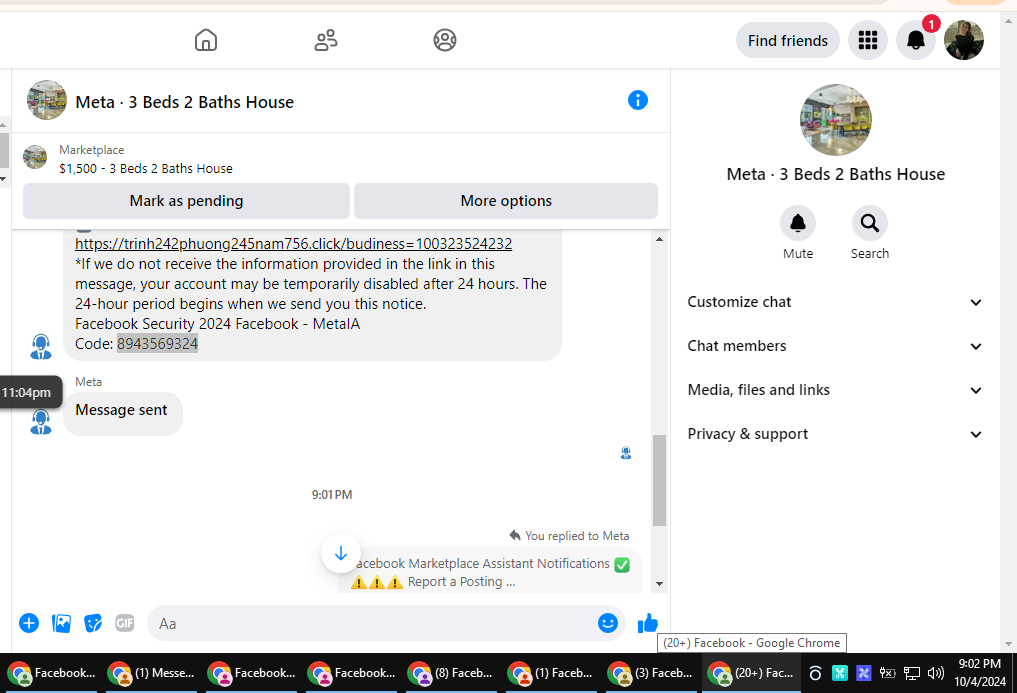Open volume speaker tray icon
Screen dimensions: 1017x693
(935, 673)
